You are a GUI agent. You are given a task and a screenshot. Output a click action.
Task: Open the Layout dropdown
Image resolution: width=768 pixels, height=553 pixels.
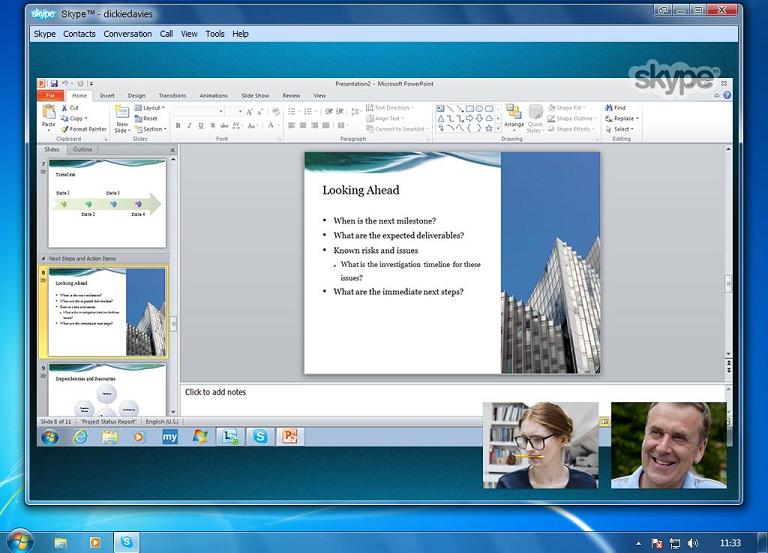point(150,108)
